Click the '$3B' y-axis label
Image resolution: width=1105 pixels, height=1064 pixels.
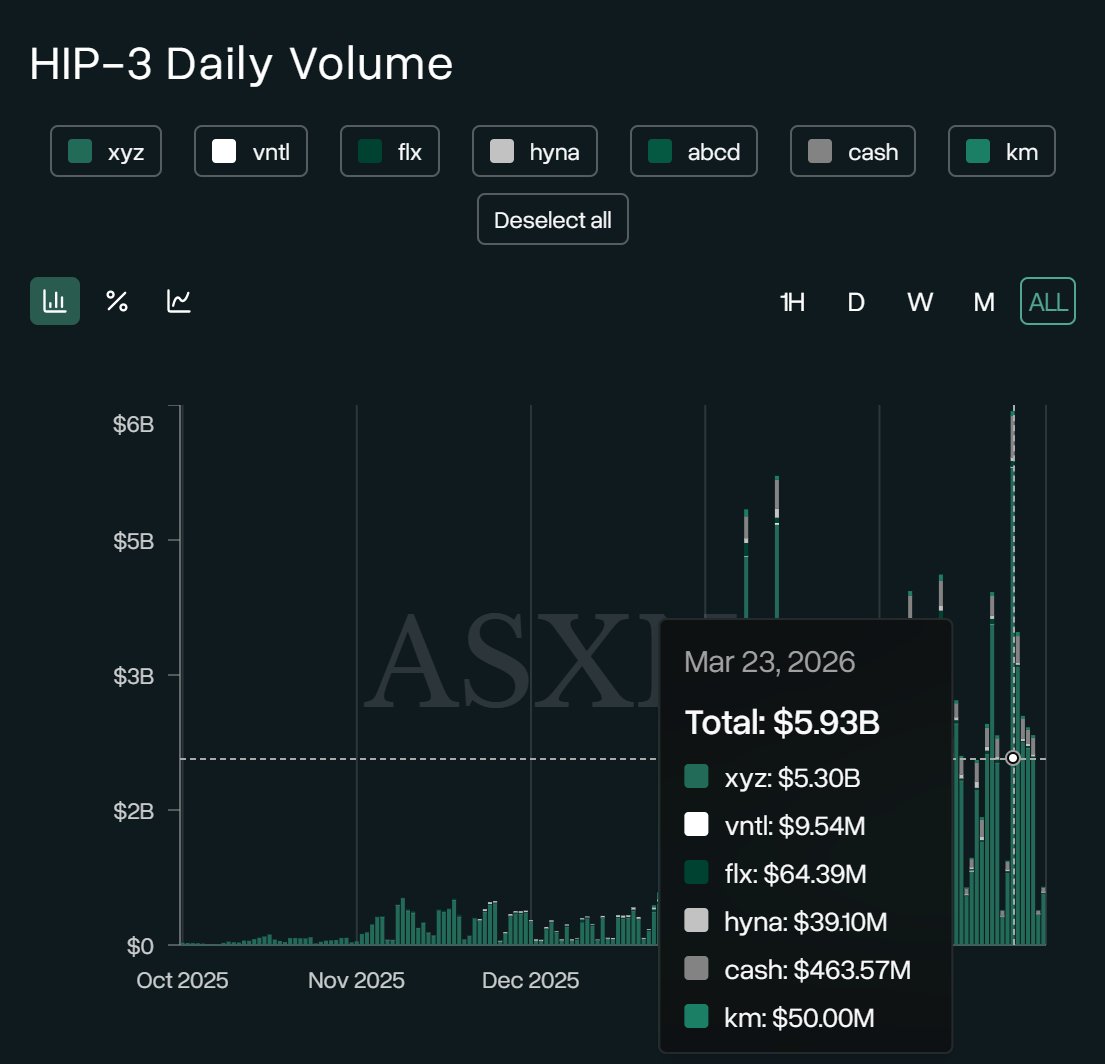133,676
